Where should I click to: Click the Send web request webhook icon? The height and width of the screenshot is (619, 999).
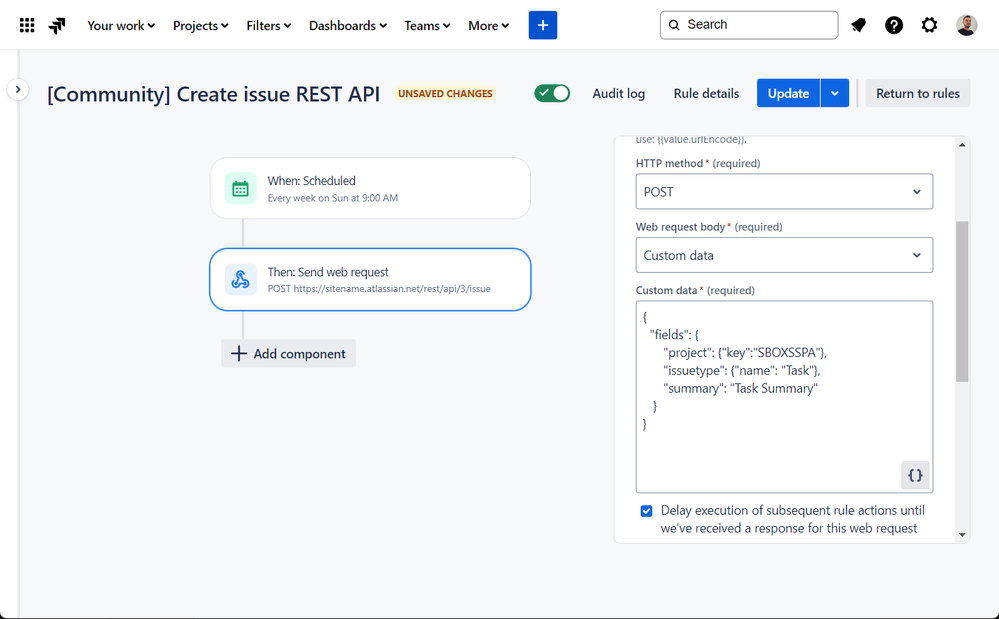coord(240,280)
